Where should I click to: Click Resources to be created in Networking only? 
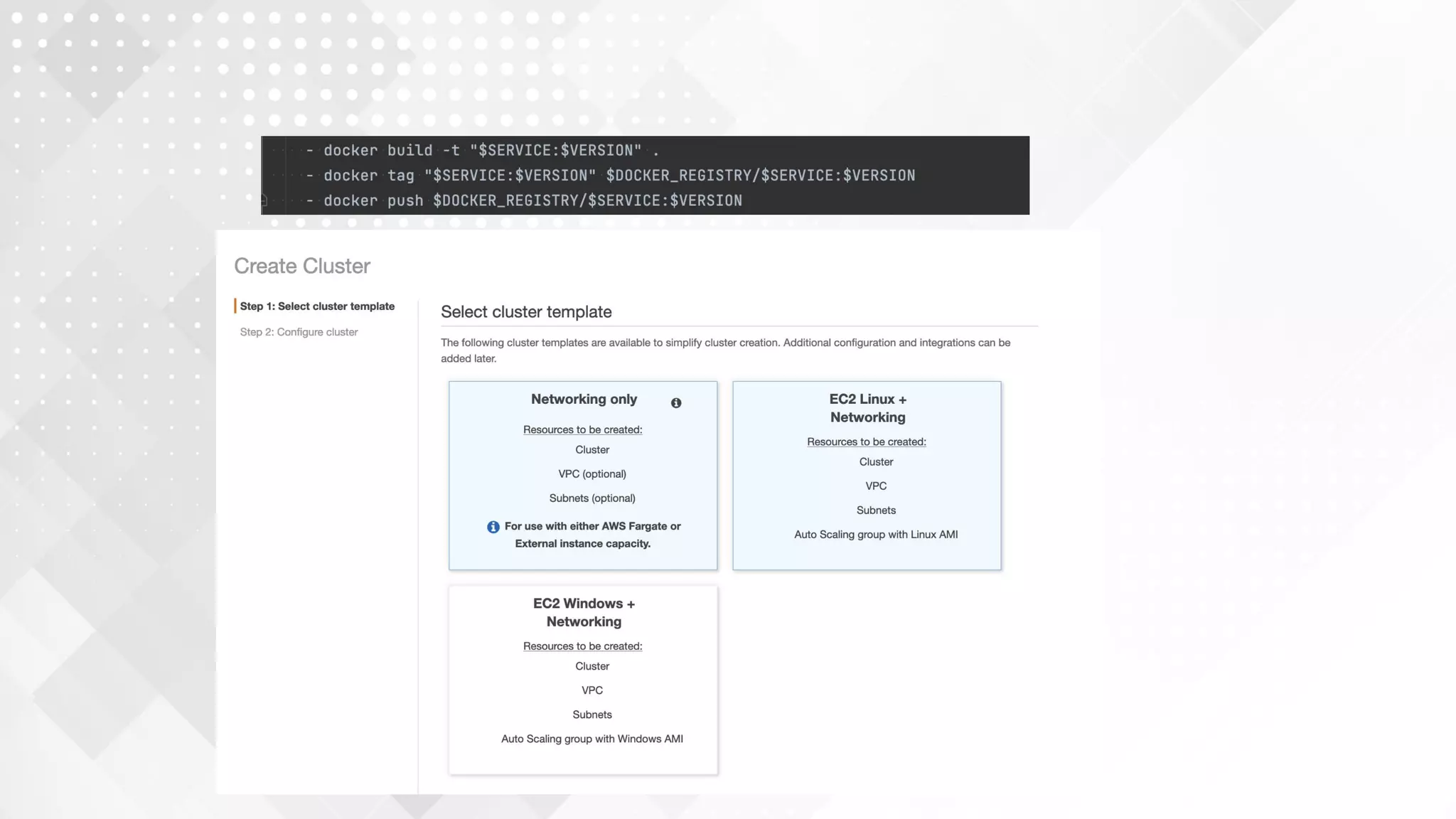point(582,429)
